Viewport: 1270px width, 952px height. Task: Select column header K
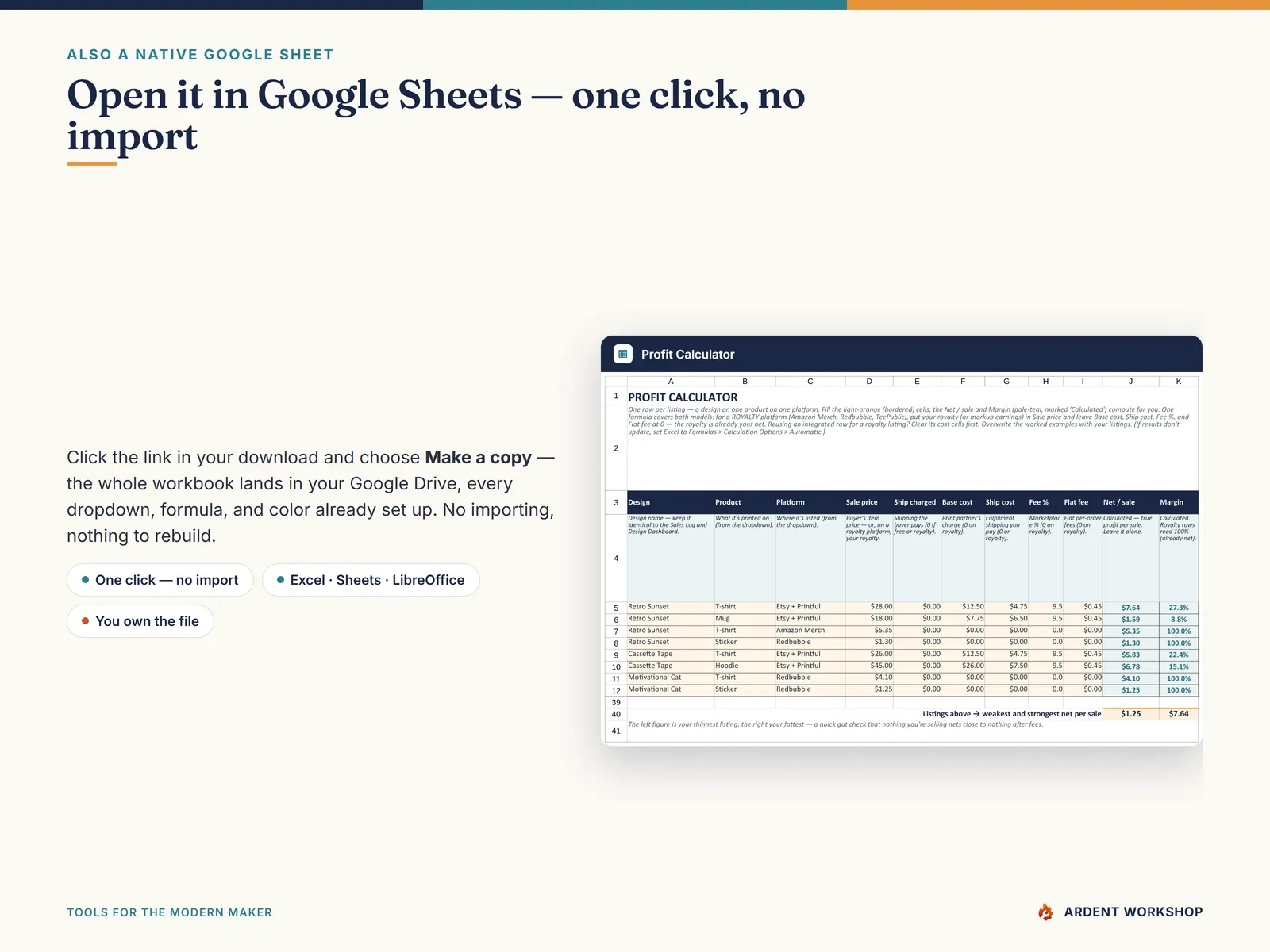tap(1179, 382)
